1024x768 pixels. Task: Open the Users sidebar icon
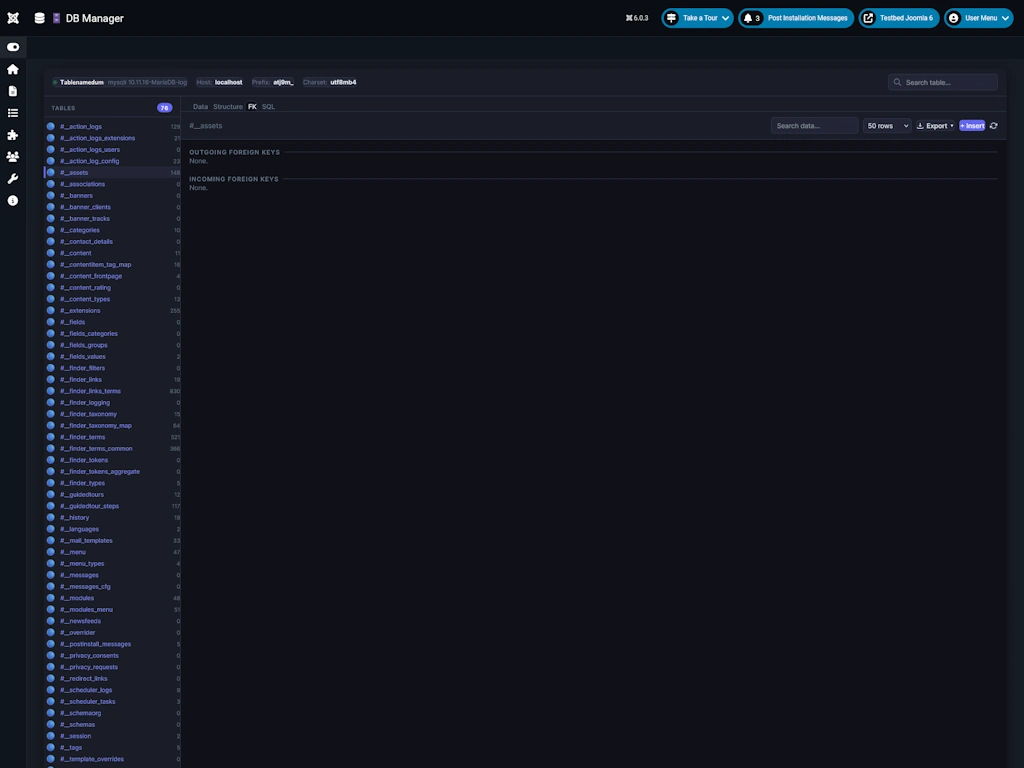click(13, 157)
